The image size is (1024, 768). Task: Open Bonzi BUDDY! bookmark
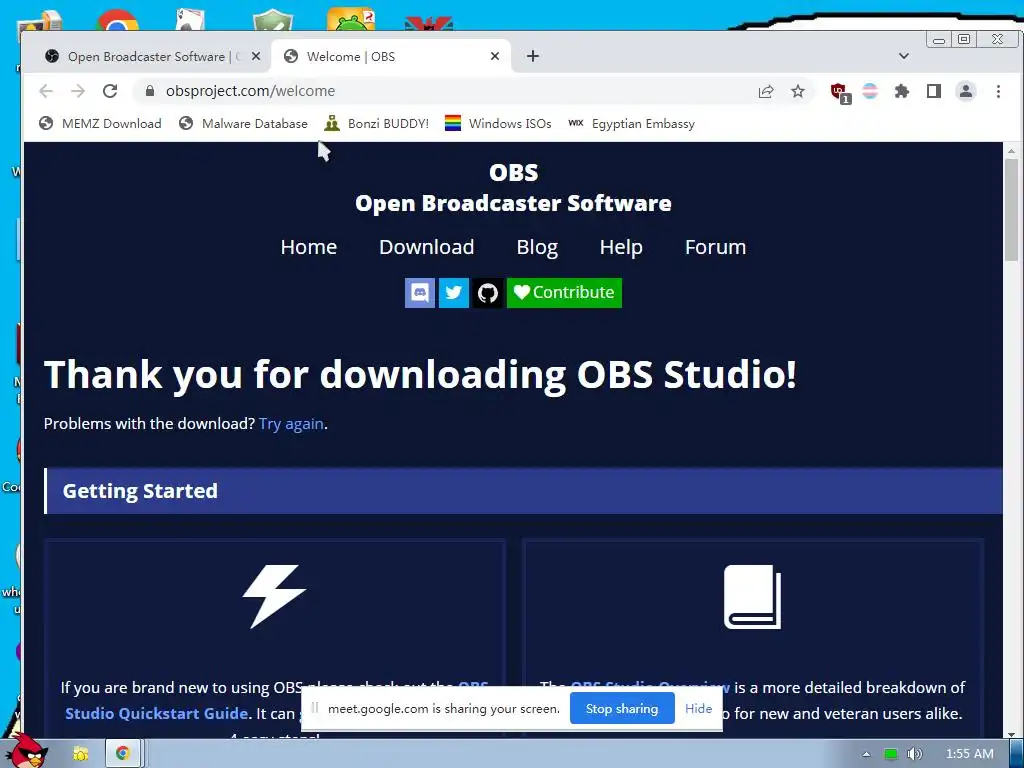tap(377, 123)
